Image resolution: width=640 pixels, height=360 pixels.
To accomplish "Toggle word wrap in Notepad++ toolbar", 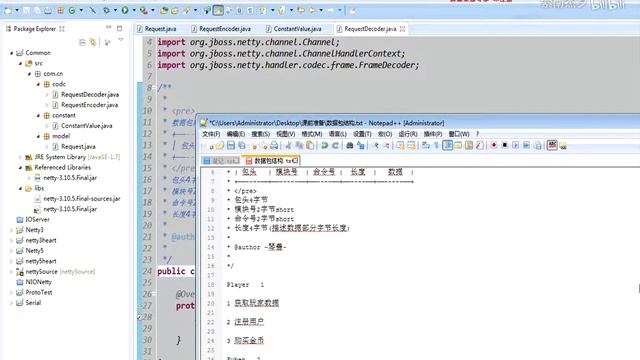I will [x=426, y=145].
